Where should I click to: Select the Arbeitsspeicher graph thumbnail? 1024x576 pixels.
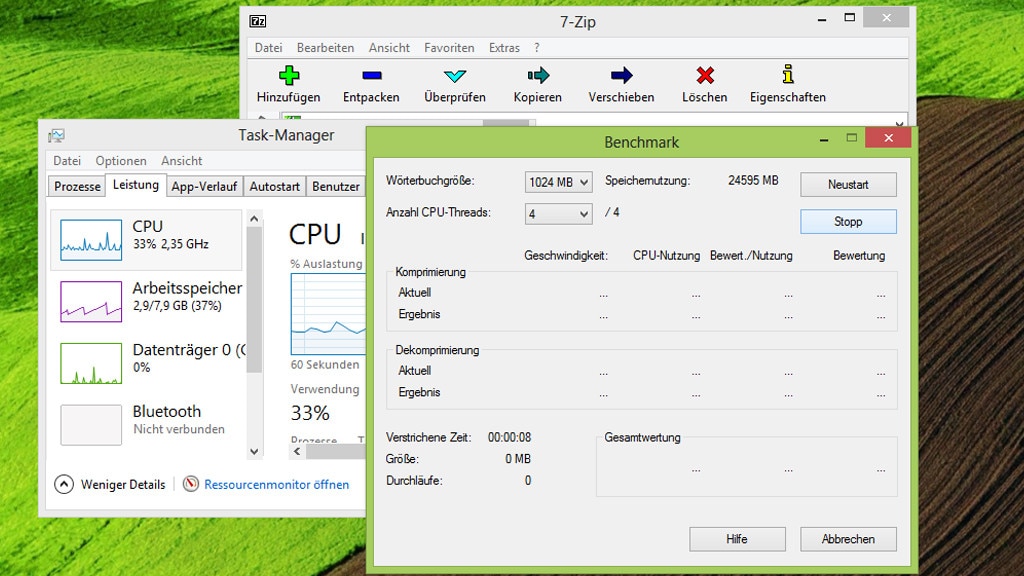click(91, 302)
